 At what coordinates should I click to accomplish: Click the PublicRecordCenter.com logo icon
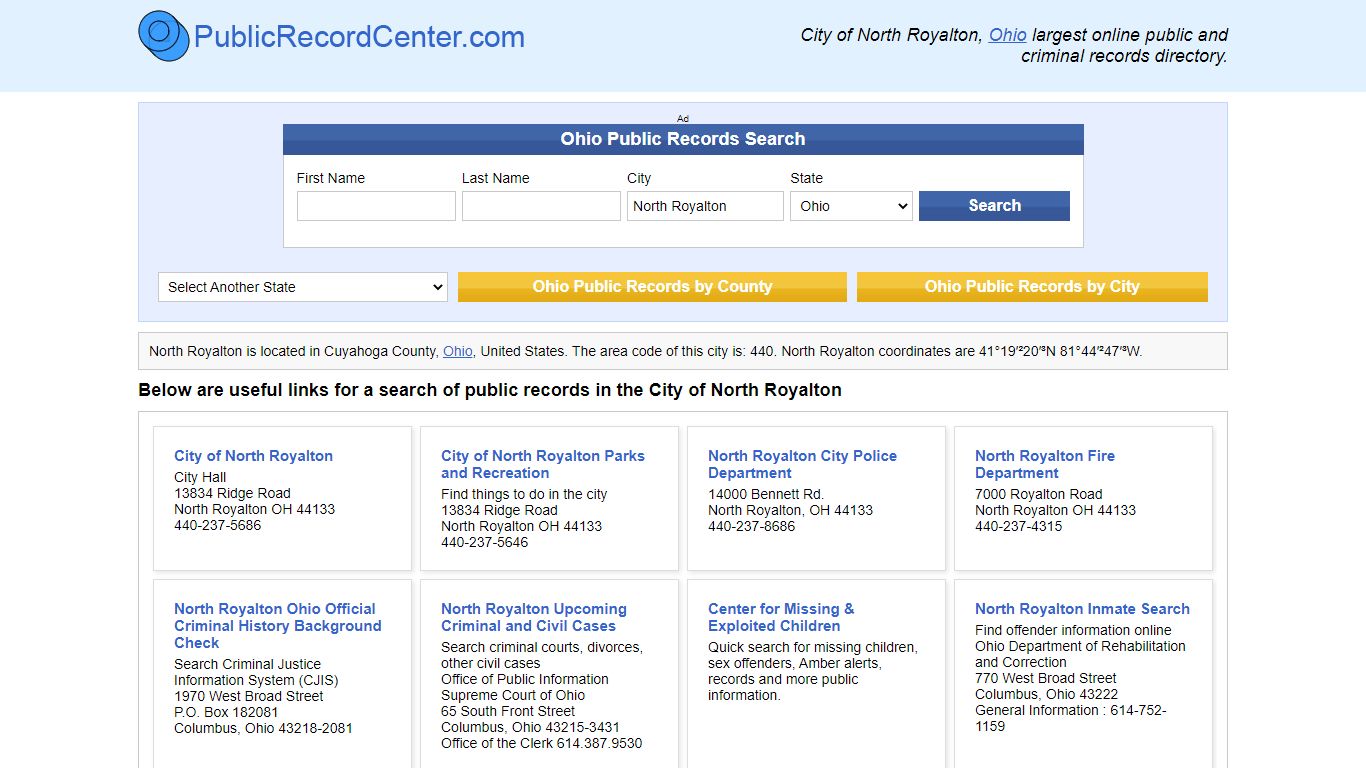164,36
